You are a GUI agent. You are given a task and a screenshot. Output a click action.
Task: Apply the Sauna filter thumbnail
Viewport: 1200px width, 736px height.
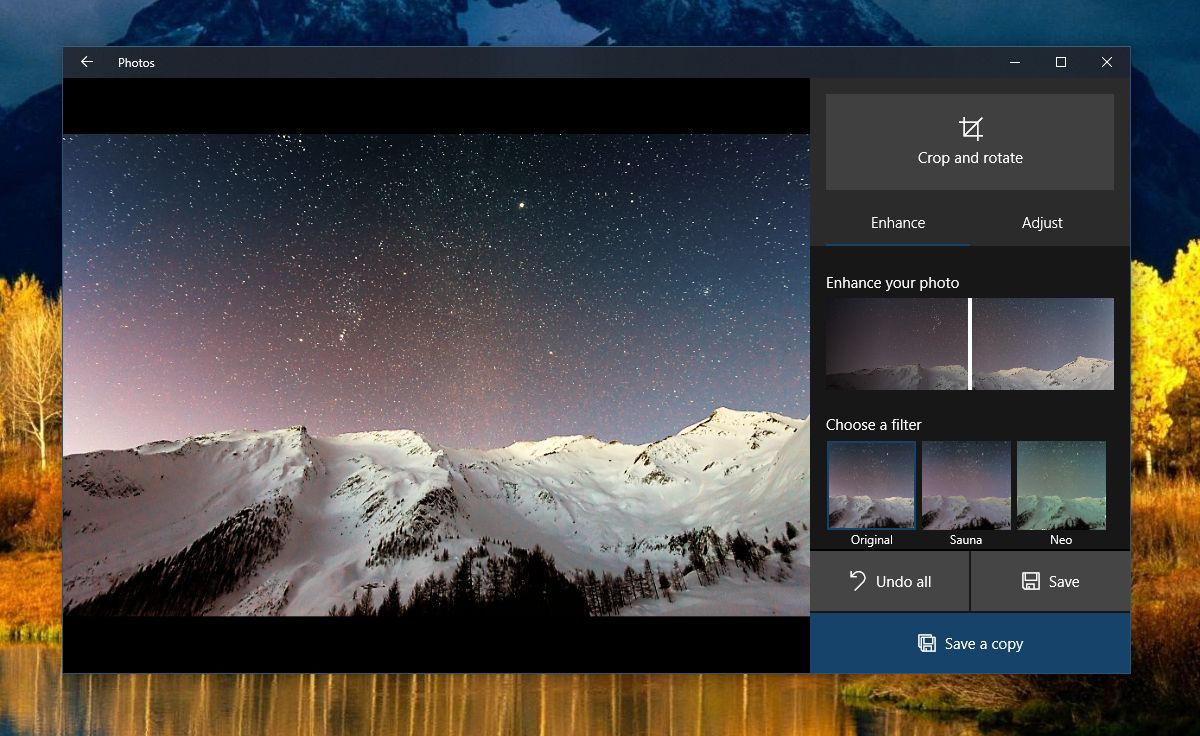[966, 486]
